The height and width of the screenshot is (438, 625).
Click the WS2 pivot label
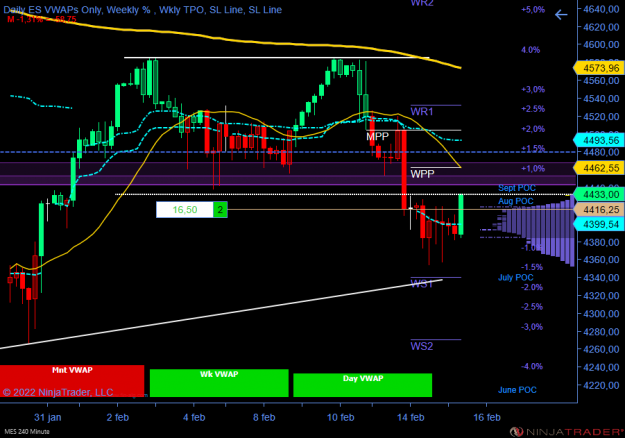coord(422,346)
